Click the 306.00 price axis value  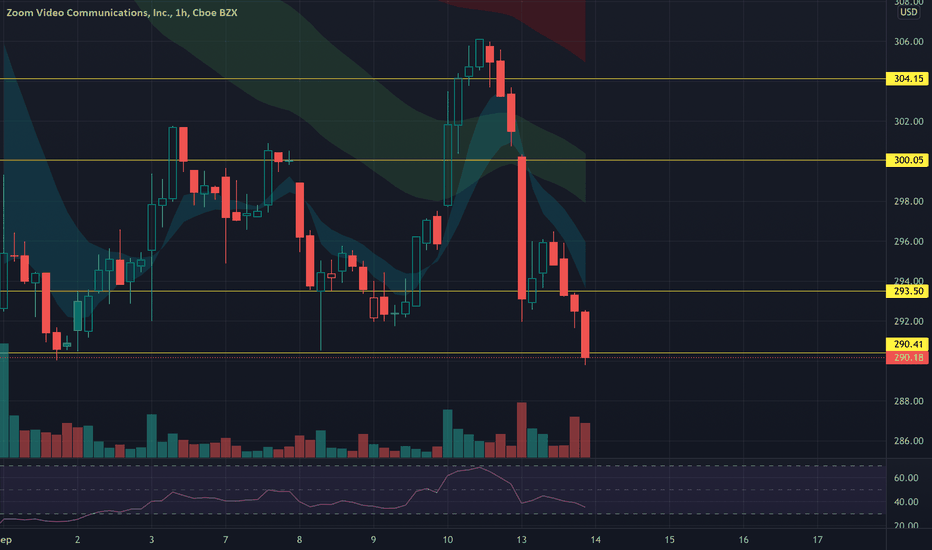pos(909,42)
